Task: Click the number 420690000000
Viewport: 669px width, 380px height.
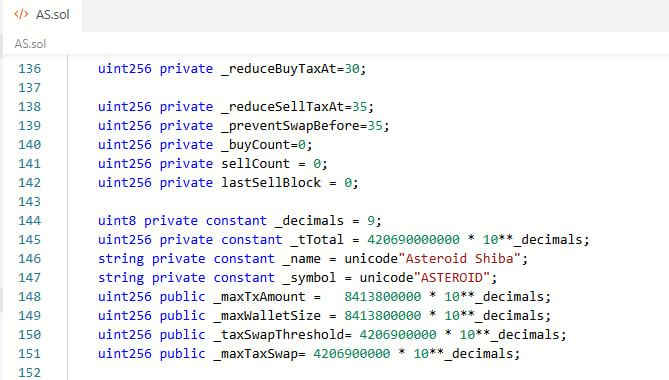Action: click(x=413, y=240)
